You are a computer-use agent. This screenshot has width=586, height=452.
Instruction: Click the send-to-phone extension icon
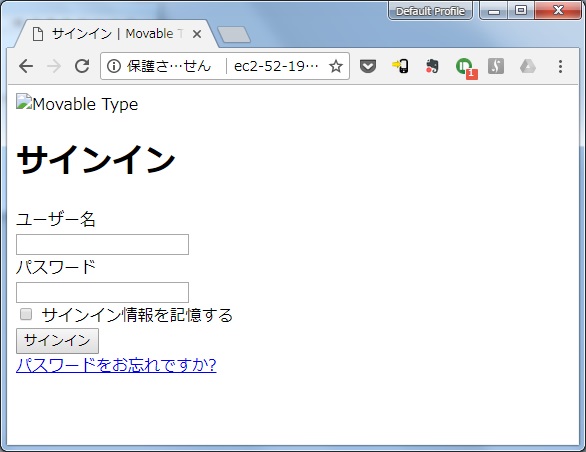click(400, 66)
